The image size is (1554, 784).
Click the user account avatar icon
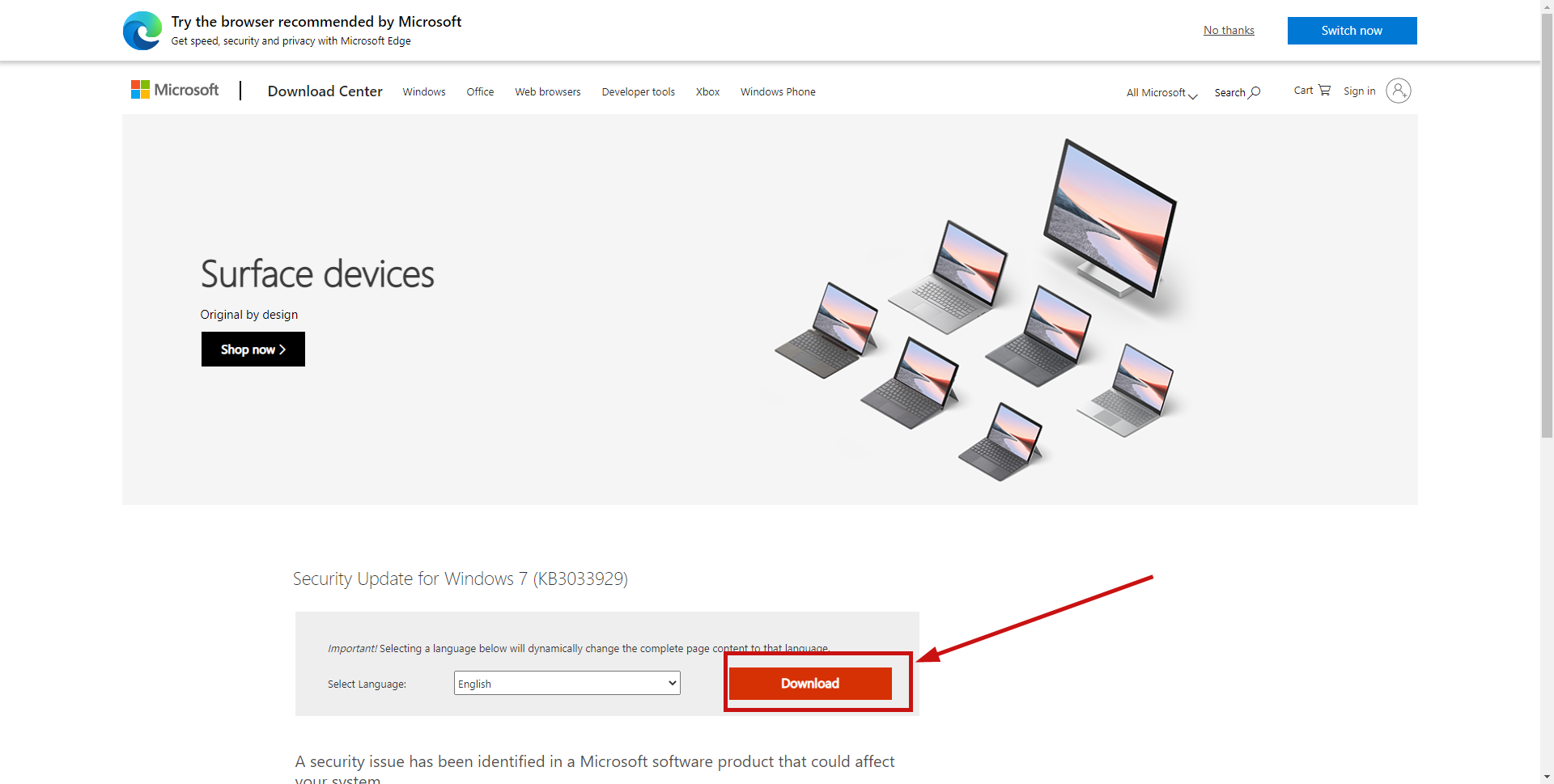pyautogui.click(x=1398, y=91)
